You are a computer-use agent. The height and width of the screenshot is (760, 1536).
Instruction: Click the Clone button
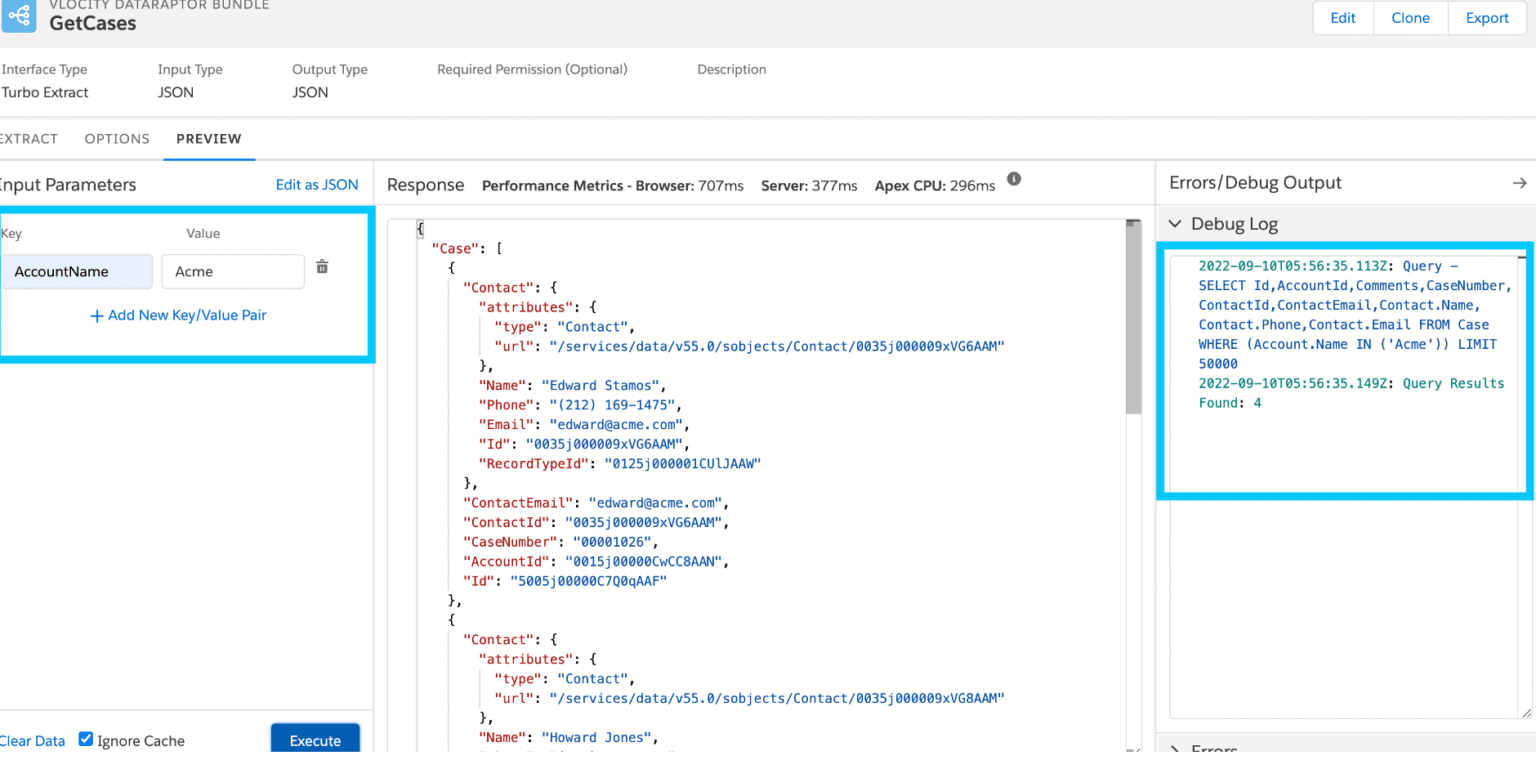1410,17
